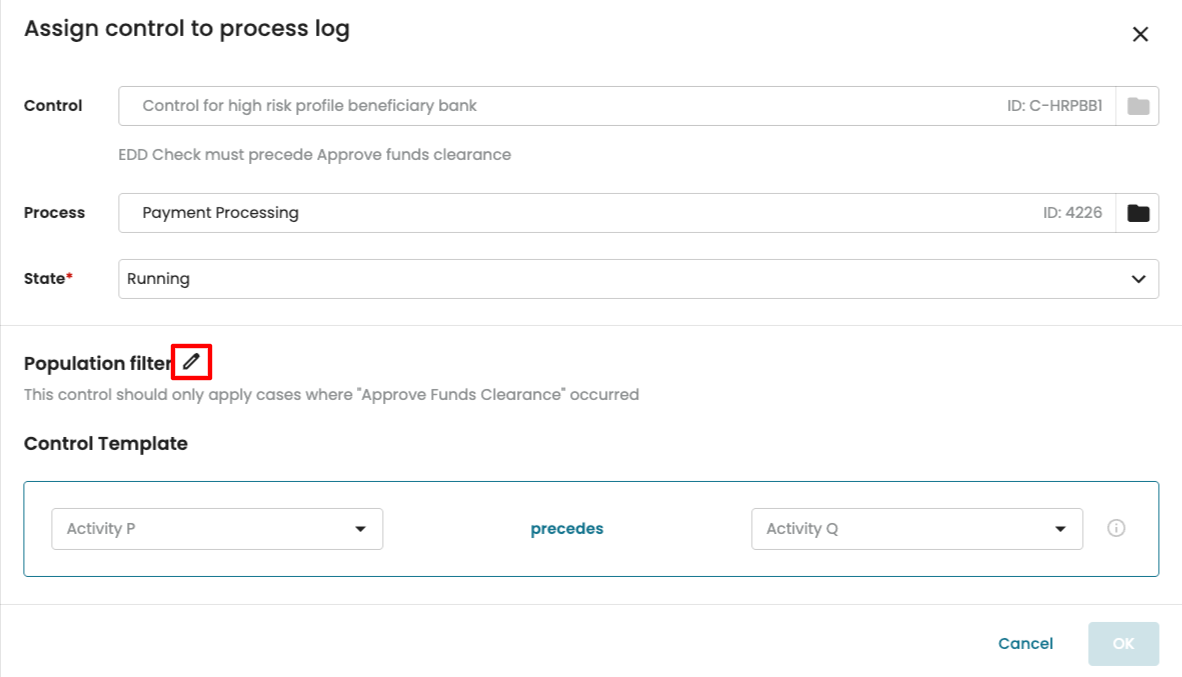
Task: Edit the Population filter with pencil icon
Action: pyautogui.click(x=191, y=361)
